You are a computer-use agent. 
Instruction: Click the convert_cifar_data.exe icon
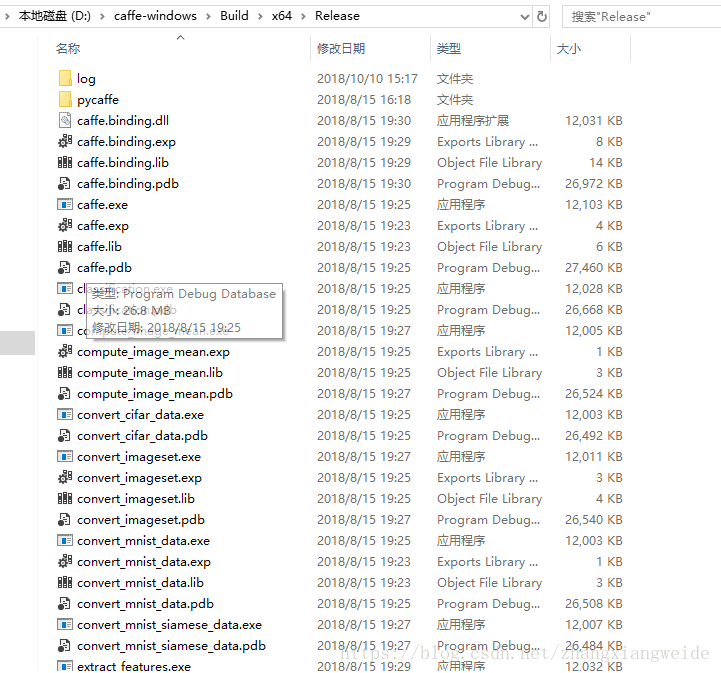65,415
